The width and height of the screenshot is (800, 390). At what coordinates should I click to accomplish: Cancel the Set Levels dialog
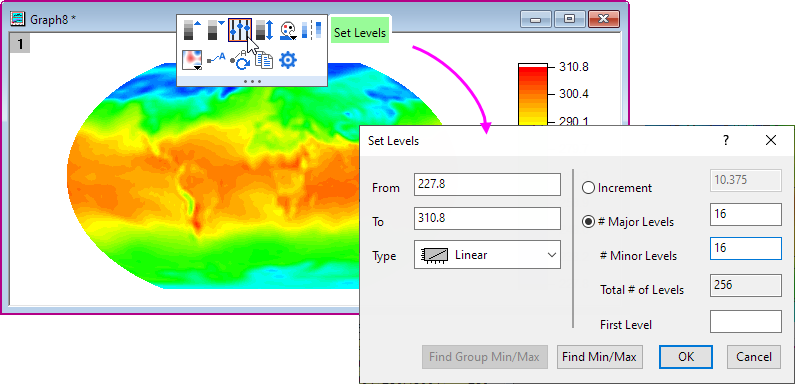pos(754,357)
